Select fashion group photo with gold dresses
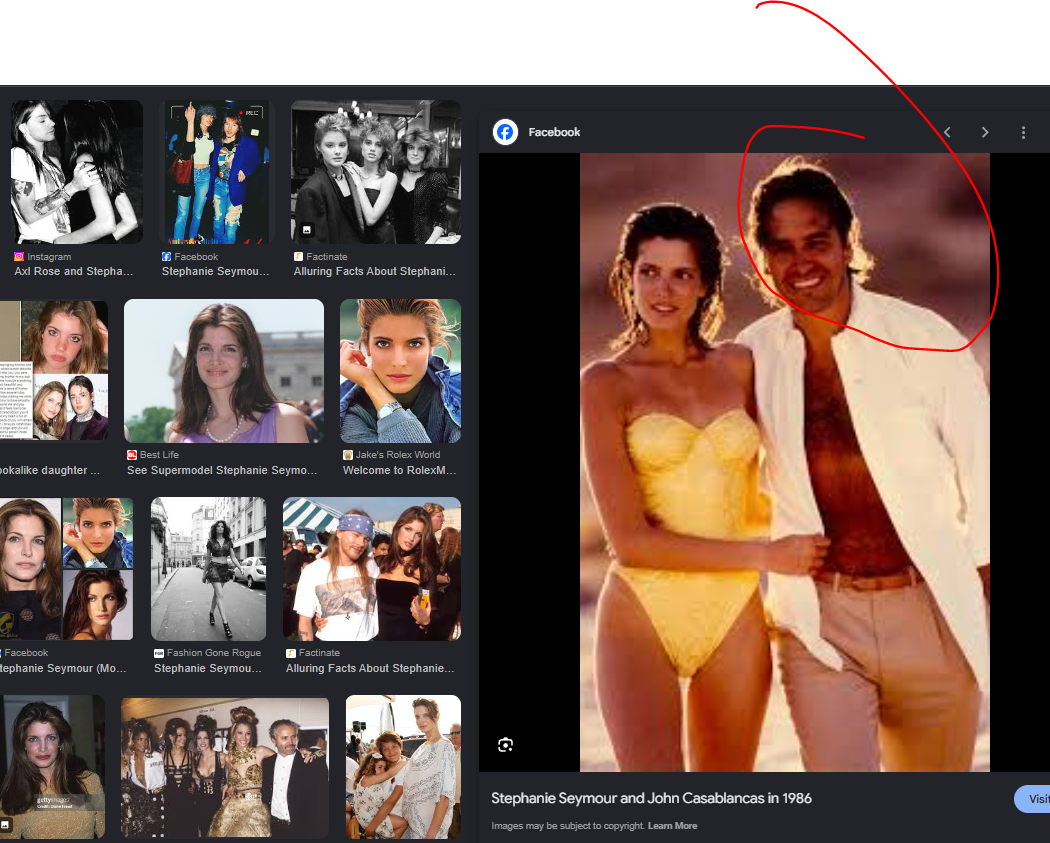This screenshot has width=1050, height=843. [225, 767]
